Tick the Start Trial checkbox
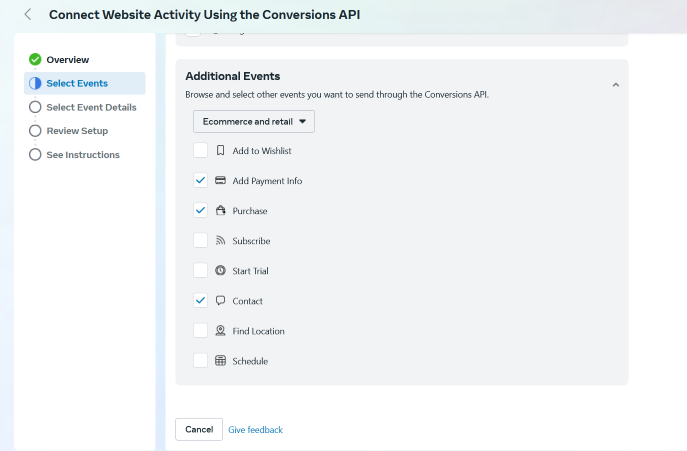 pos(200,271)
